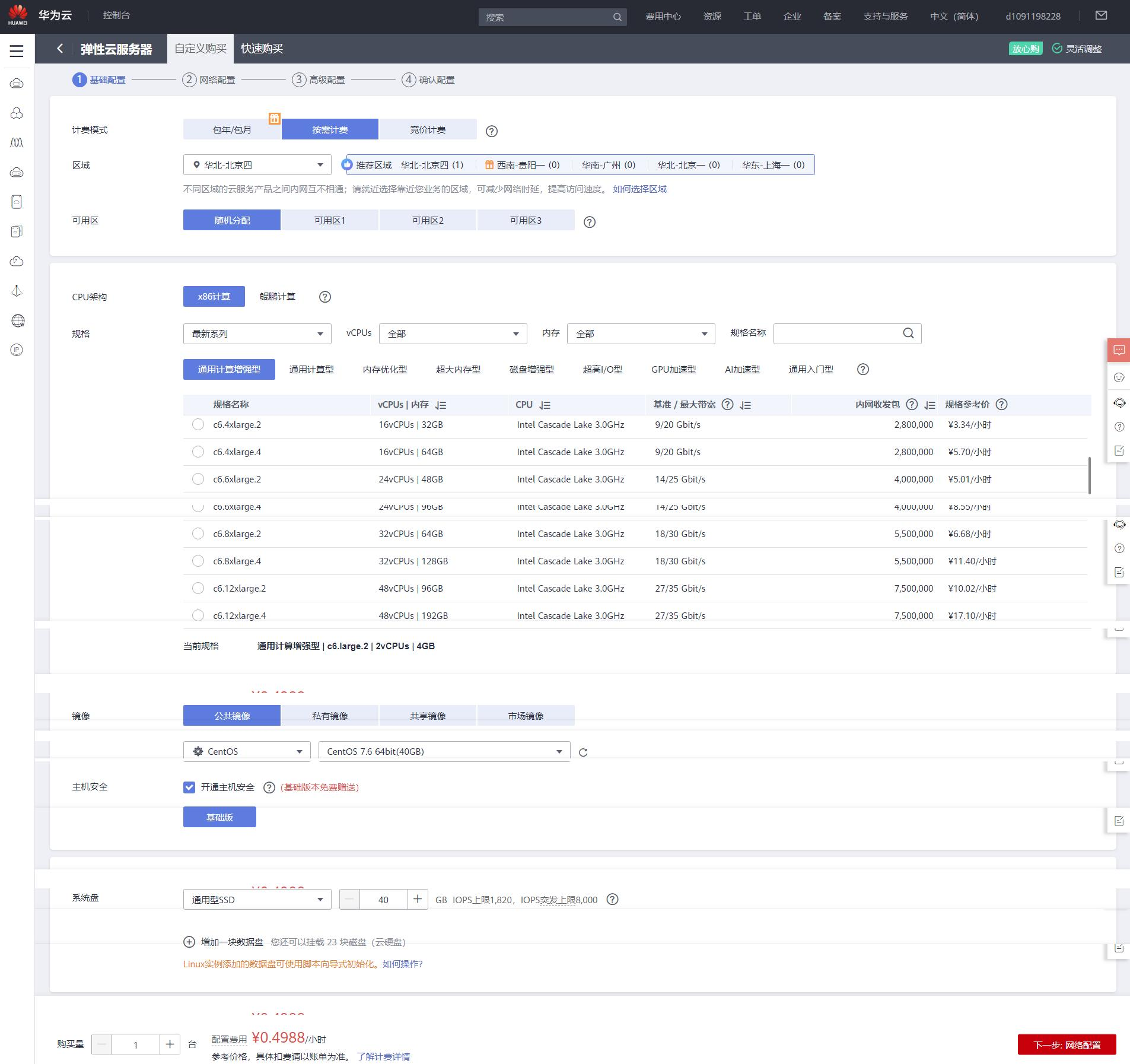Click the help icon beside 开通主机安全
This screenshot has width=1130, height=1064.
pyautogui.click(x=269, y=787)
